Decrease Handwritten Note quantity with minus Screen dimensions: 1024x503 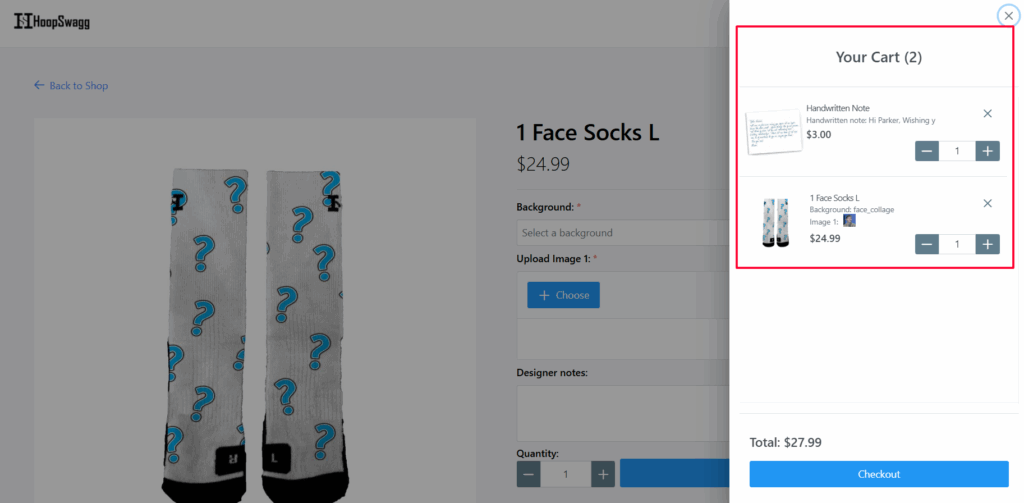pyautogui.click(x=927, y=151)
